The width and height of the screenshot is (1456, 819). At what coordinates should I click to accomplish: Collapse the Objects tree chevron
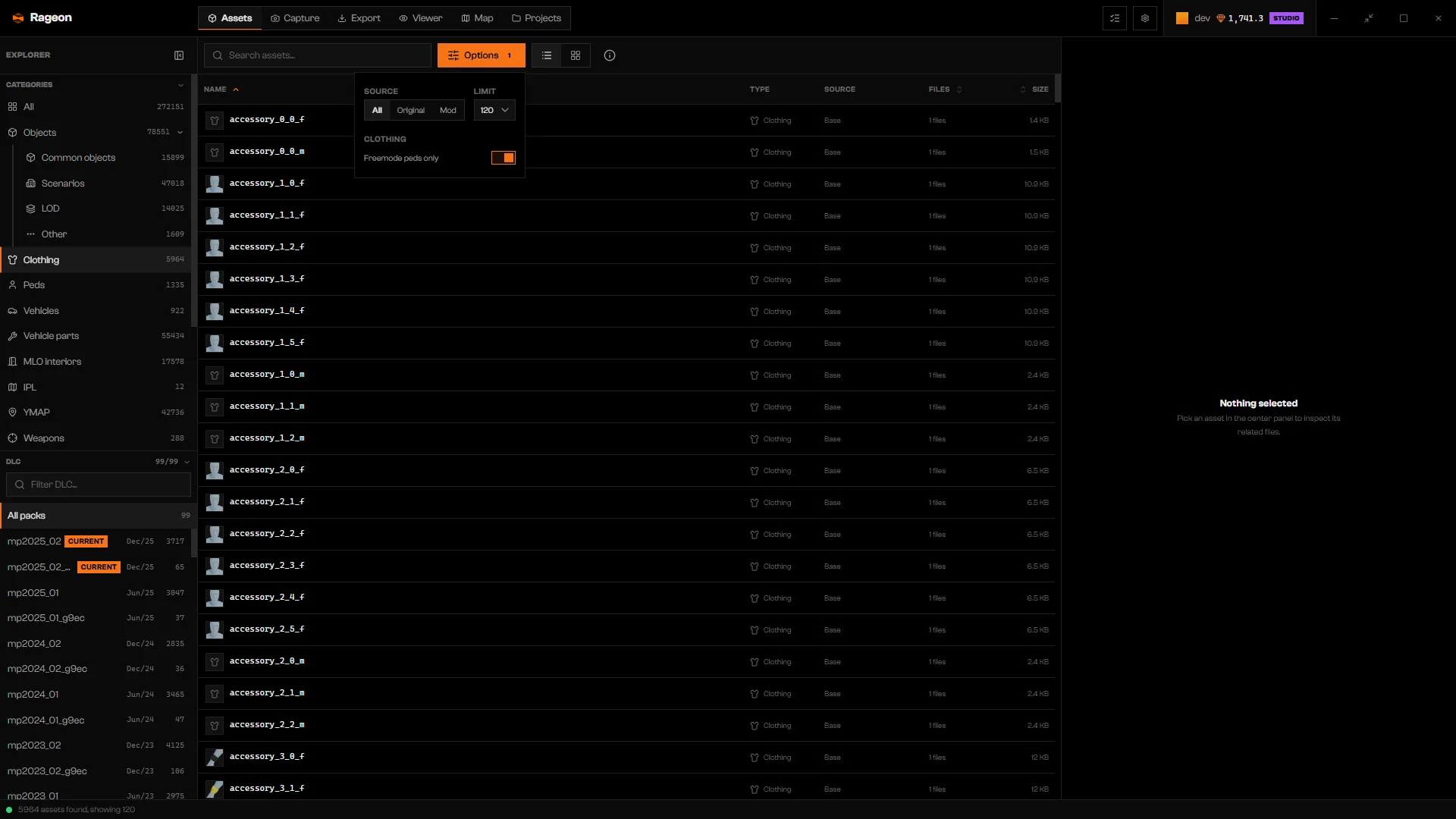[180, 133]
